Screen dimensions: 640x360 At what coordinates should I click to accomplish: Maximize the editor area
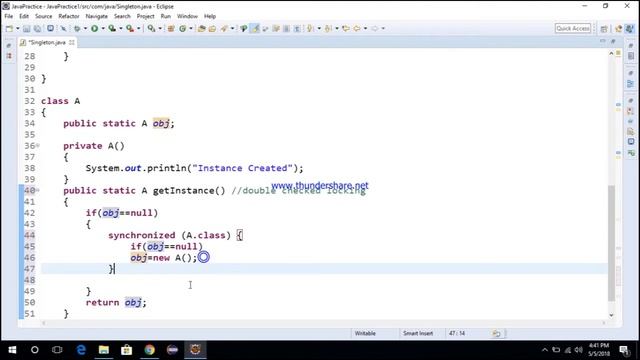(x=613, y=41)
